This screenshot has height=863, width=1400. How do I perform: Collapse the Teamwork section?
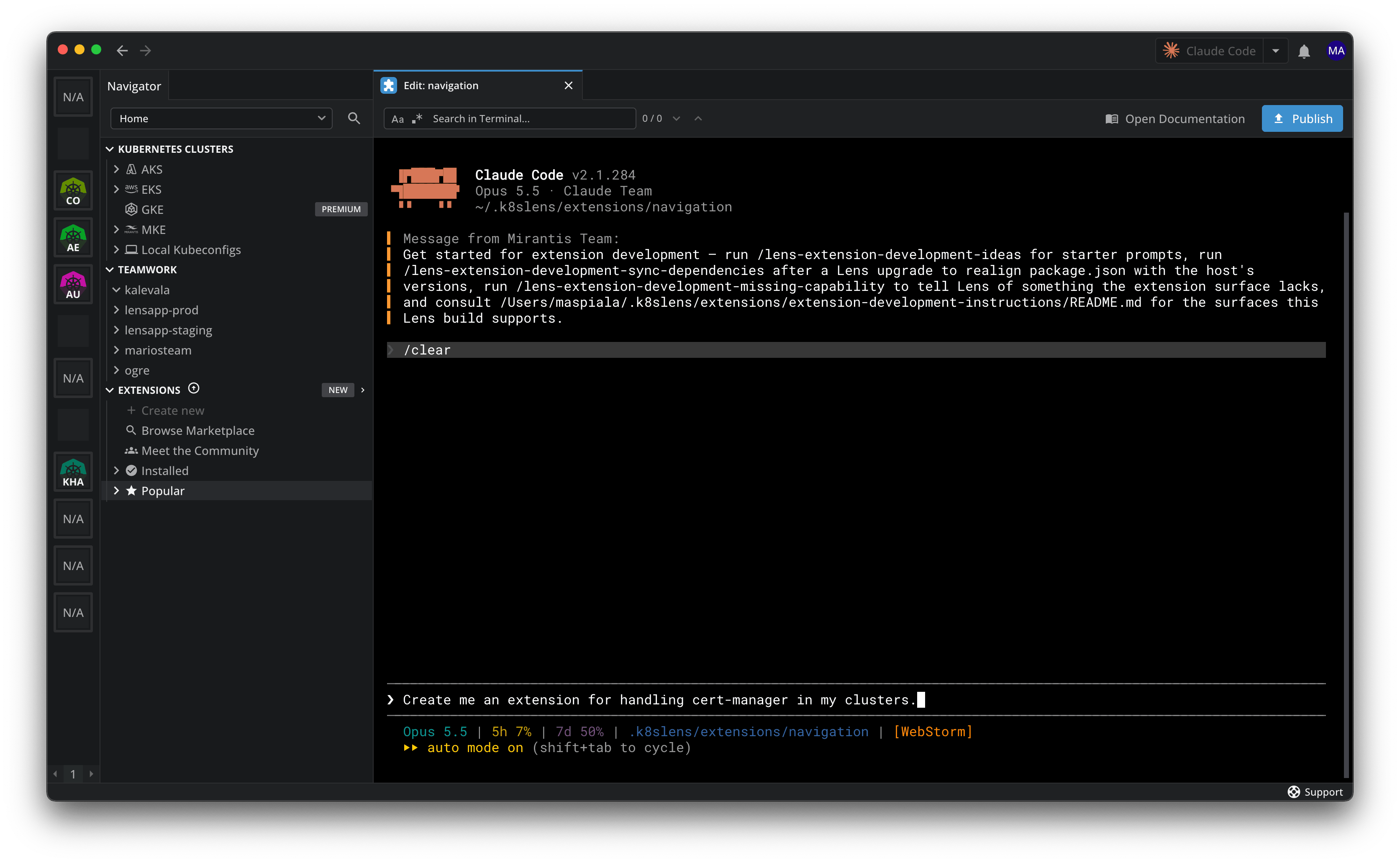[x=110, y=270]
